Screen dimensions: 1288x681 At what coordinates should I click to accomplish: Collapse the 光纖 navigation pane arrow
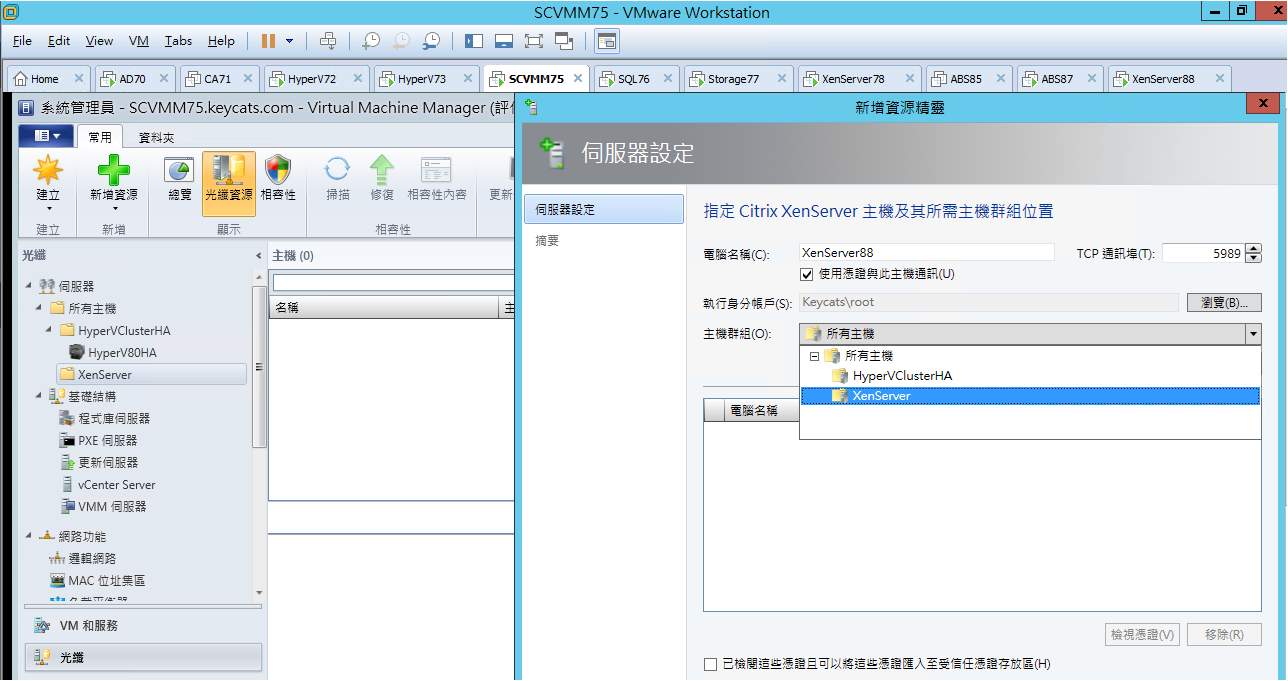258,256
